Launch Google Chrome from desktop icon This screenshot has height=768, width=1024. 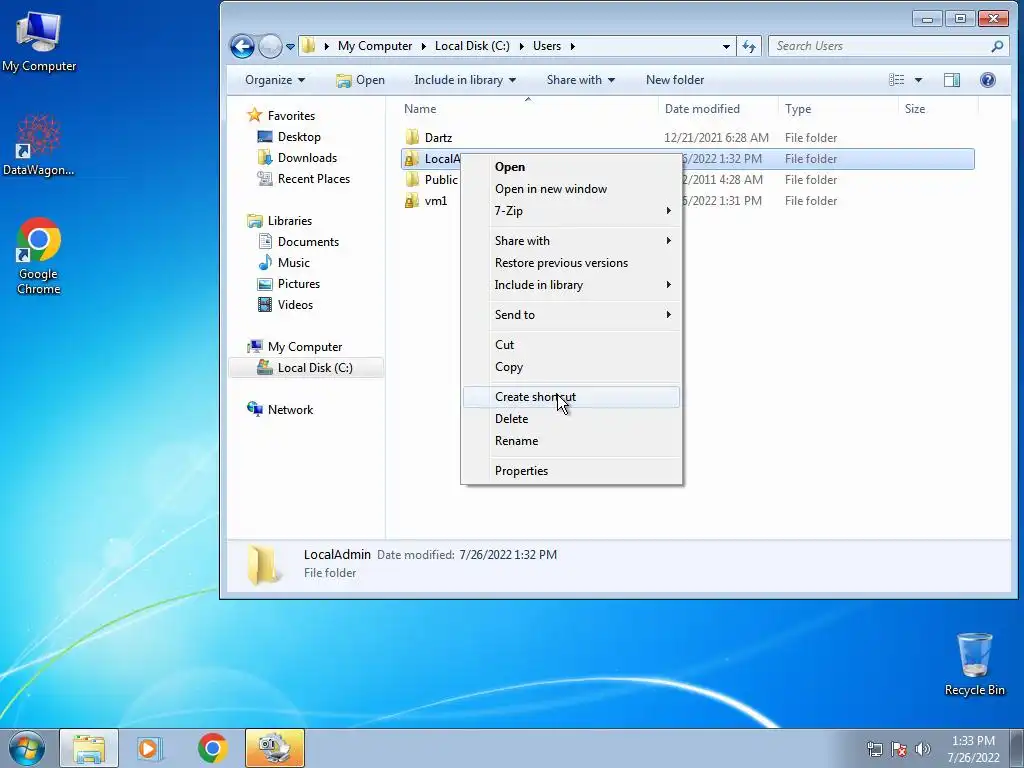(39, 255)
